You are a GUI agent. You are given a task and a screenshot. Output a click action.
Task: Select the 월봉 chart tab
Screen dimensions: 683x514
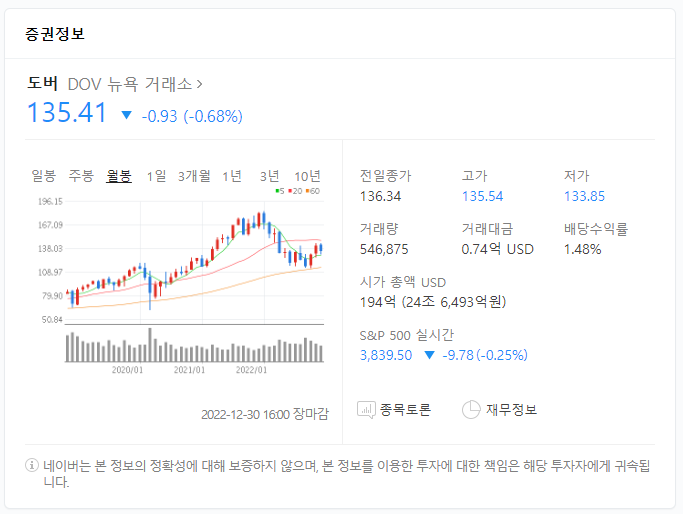pyautogui.click(x=118, y=176)
